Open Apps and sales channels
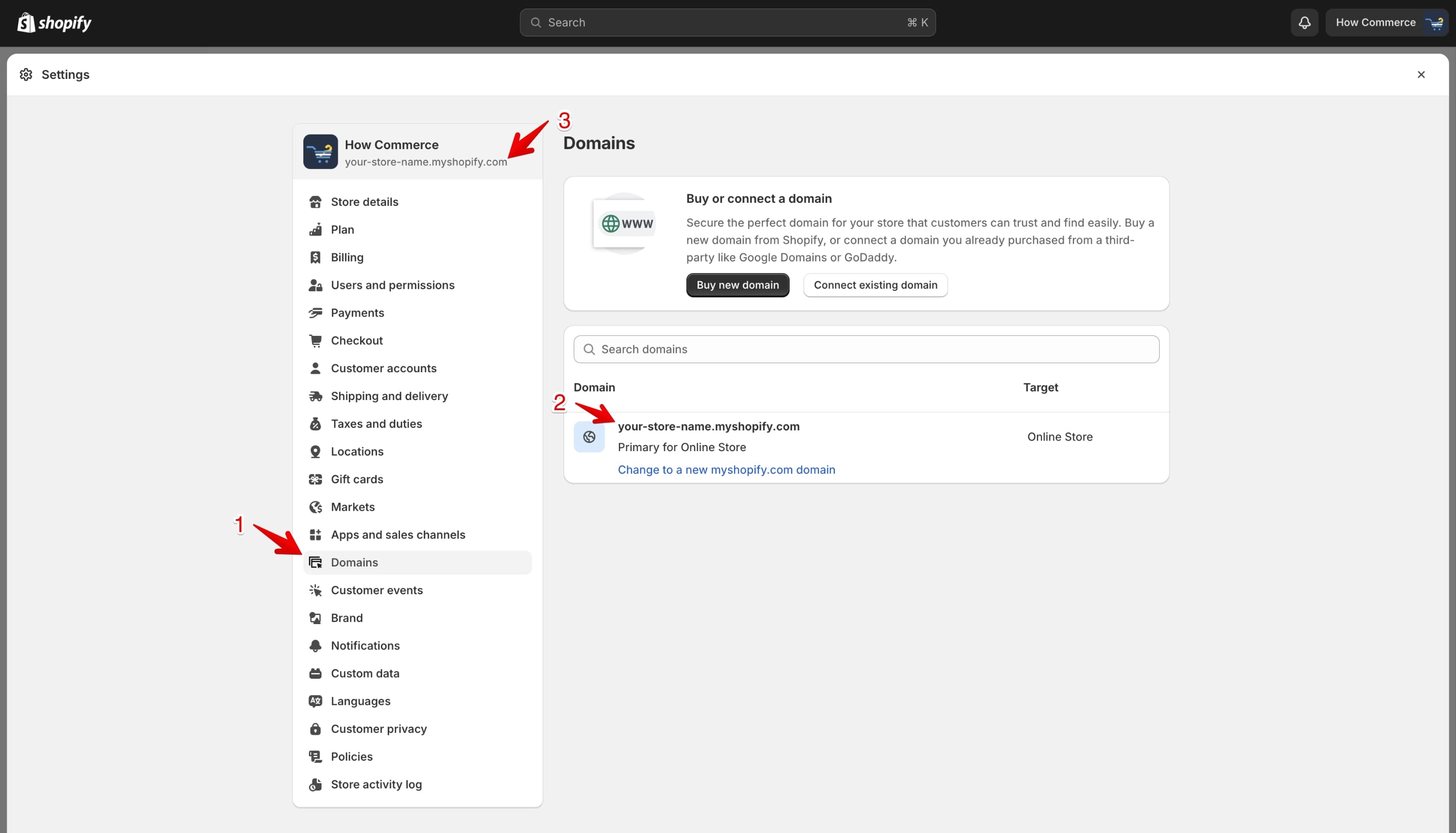 tap(418, 535)
